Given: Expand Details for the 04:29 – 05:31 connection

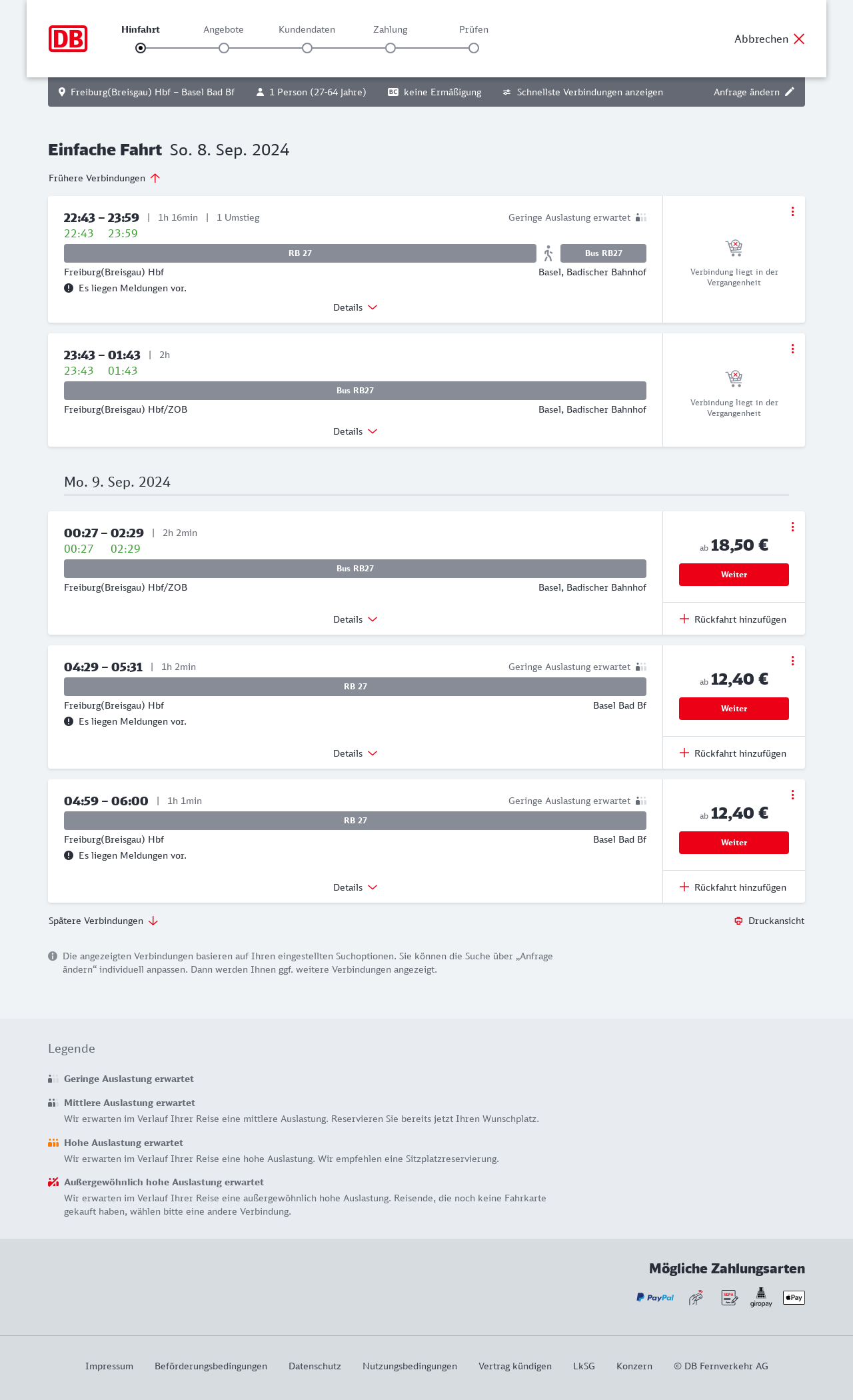Looking at the screenshot, I should (x=355, y=753).
